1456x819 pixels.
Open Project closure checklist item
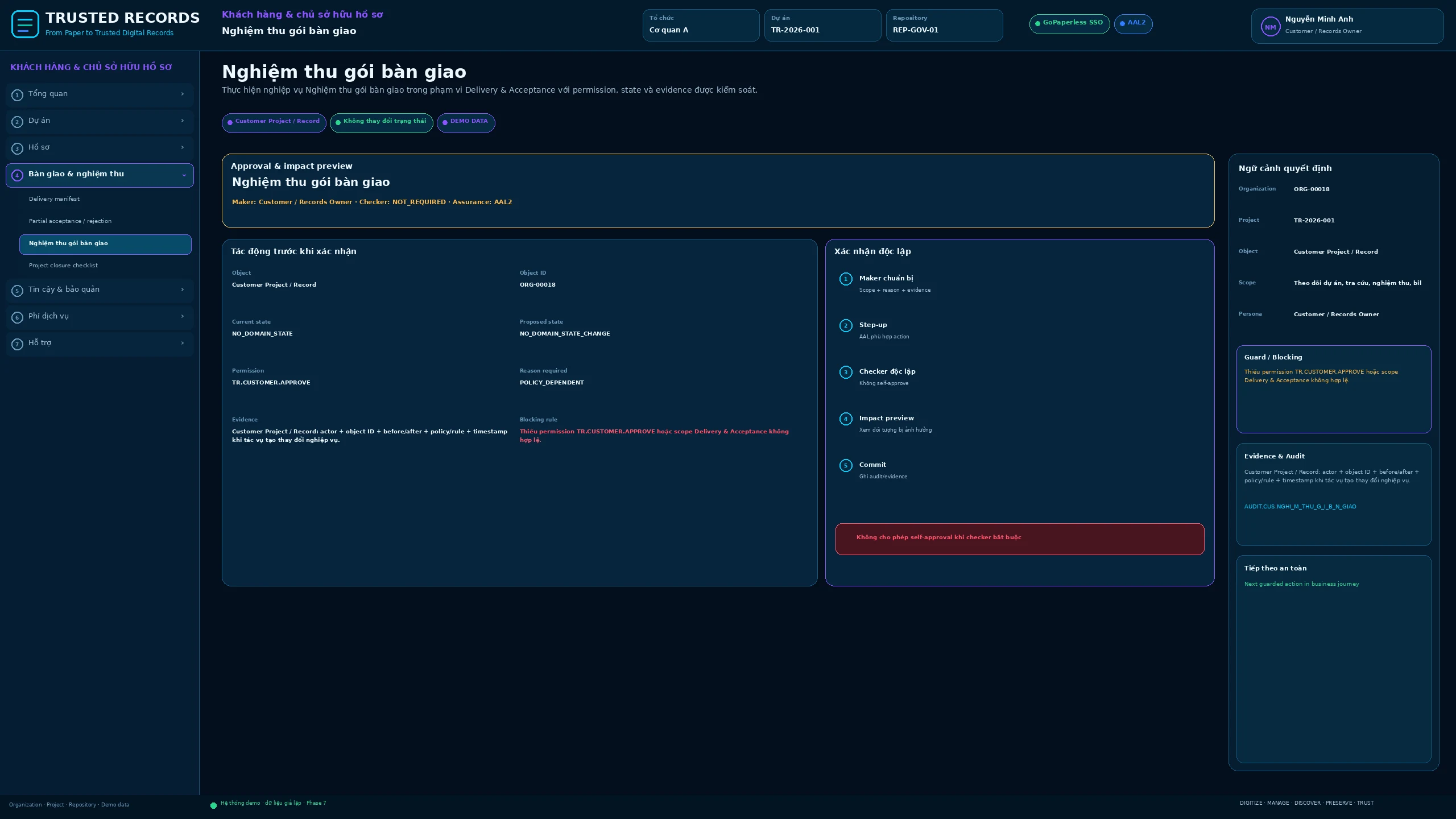point(105,266)
